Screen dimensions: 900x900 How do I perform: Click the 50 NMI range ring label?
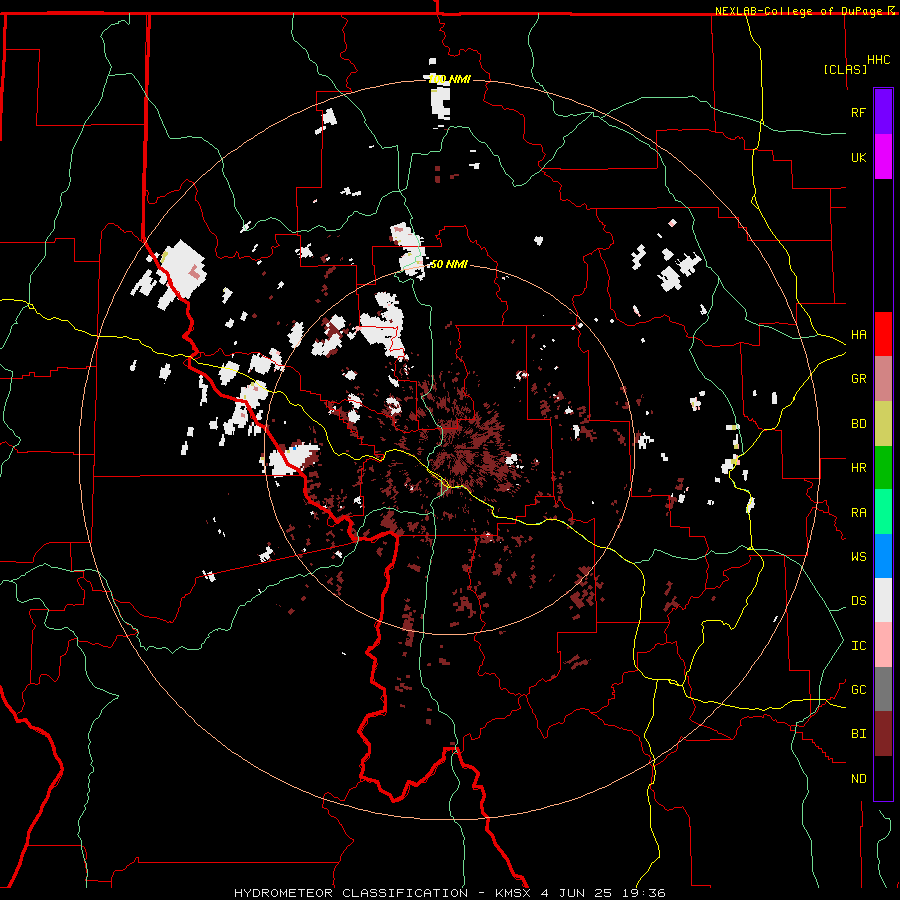click(449, 264)
